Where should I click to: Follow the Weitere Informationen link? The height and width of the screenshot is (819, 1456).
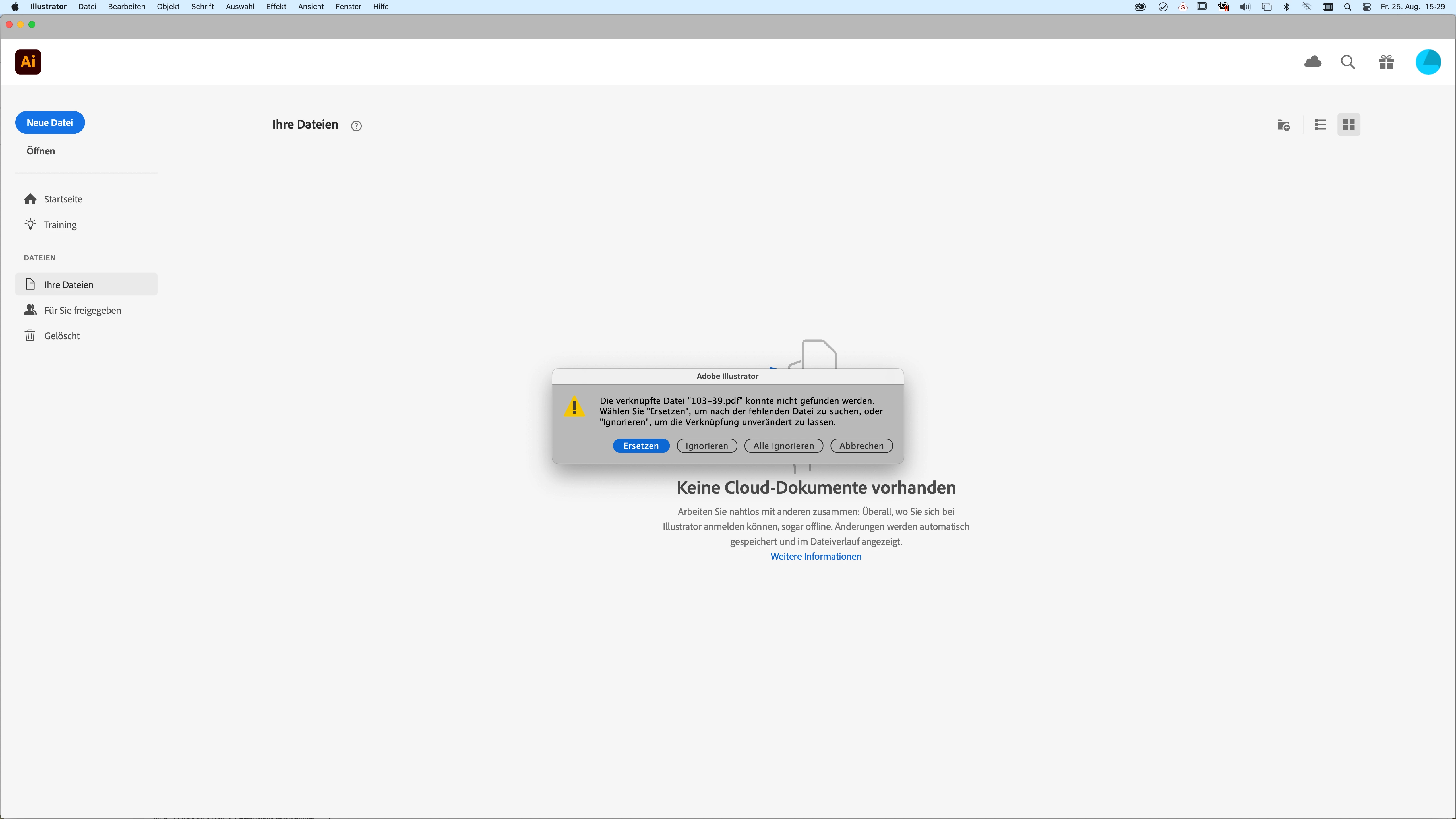816,556
